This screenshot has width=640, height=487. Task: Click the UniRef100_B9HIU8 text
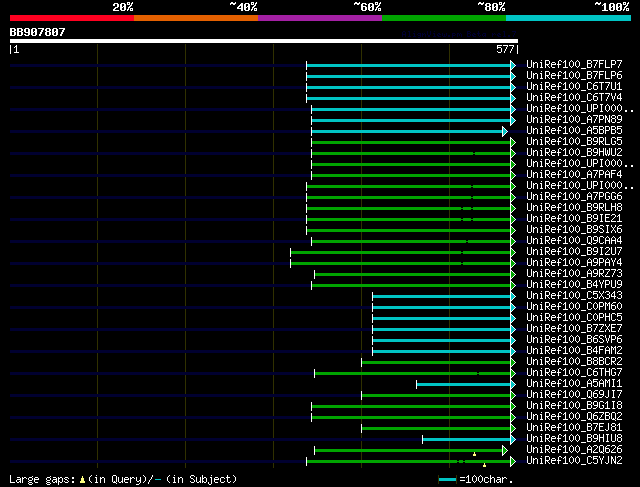coord(574,439)
